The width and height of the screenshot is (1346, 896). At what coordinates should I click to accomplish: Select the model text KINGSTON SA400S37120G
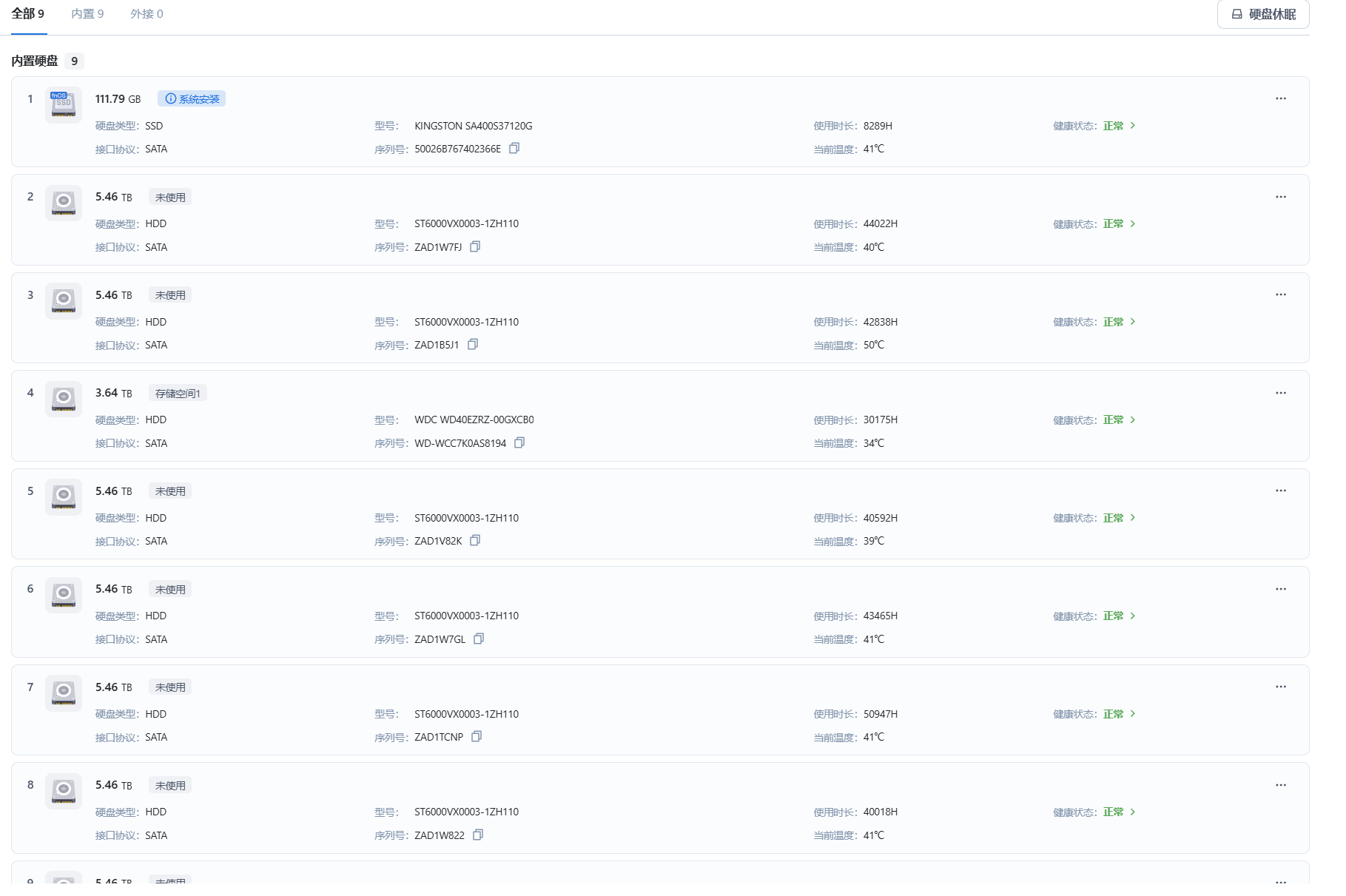(474, 126)
